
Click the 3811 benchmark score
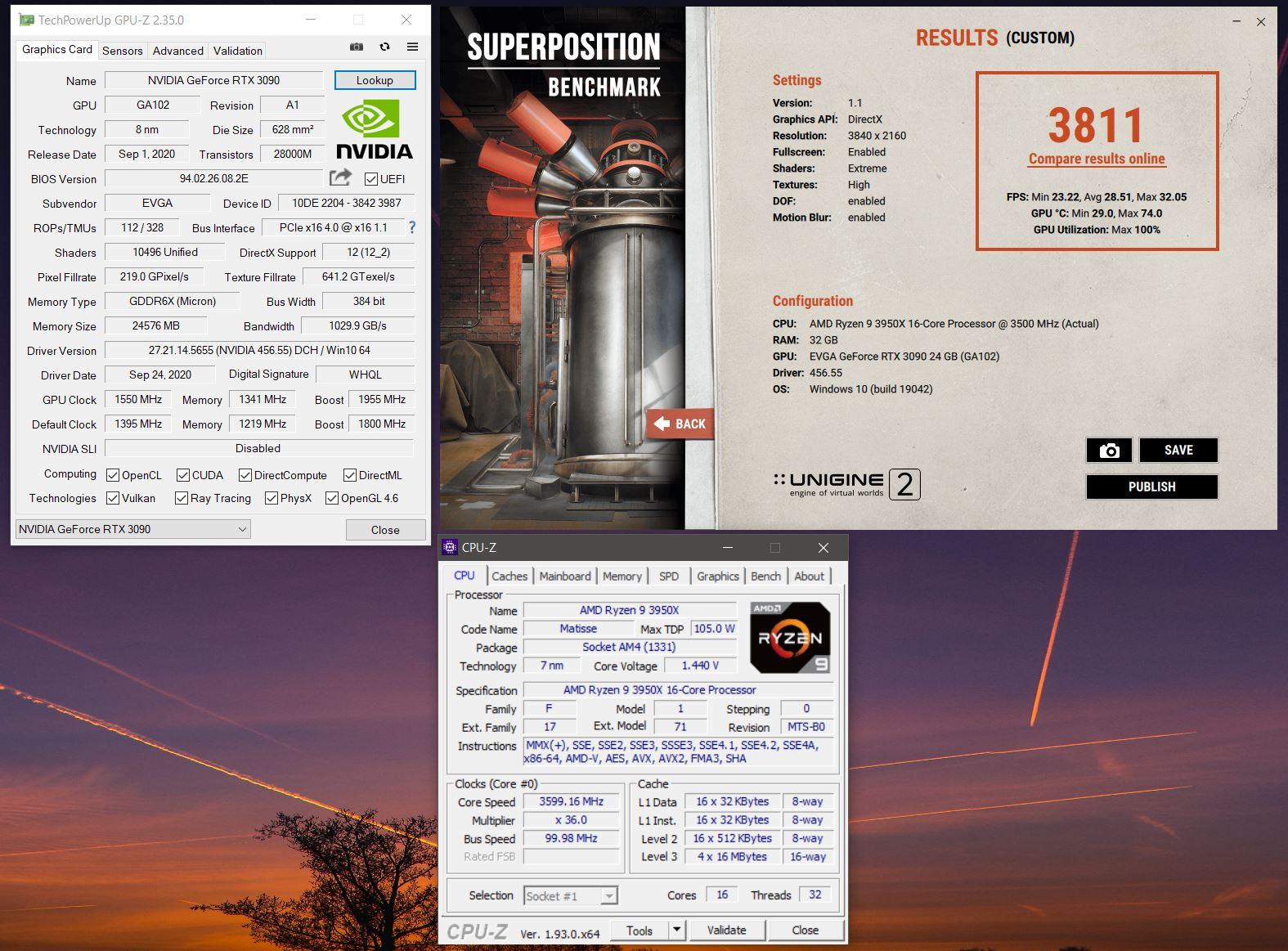click(1096, 125)
